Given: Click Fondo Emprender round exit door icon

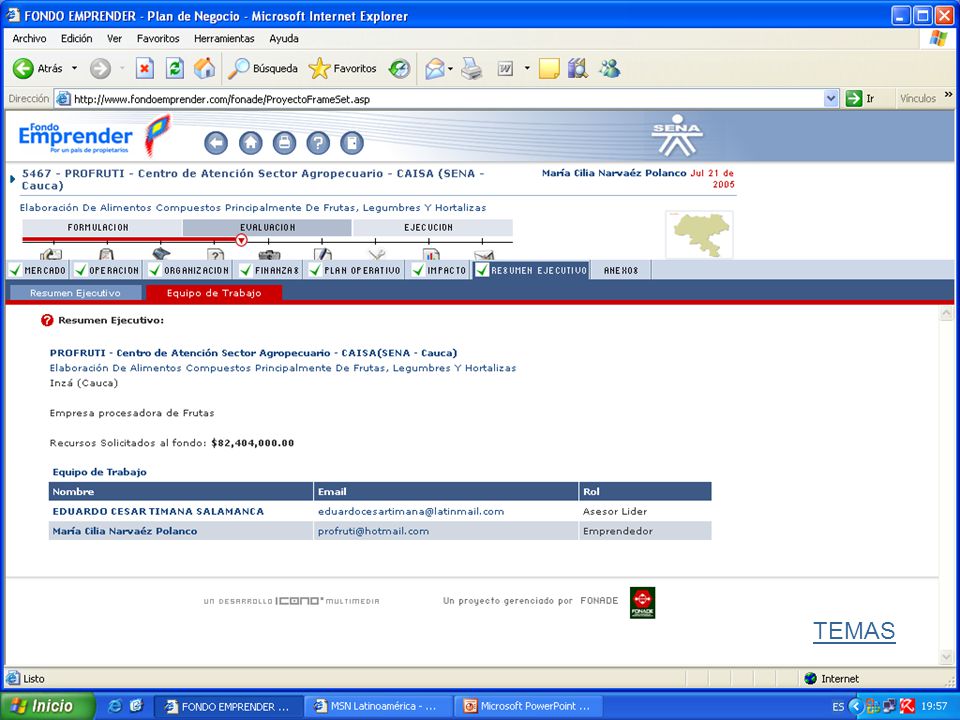Looking at the screenshot, I should 352,143.
